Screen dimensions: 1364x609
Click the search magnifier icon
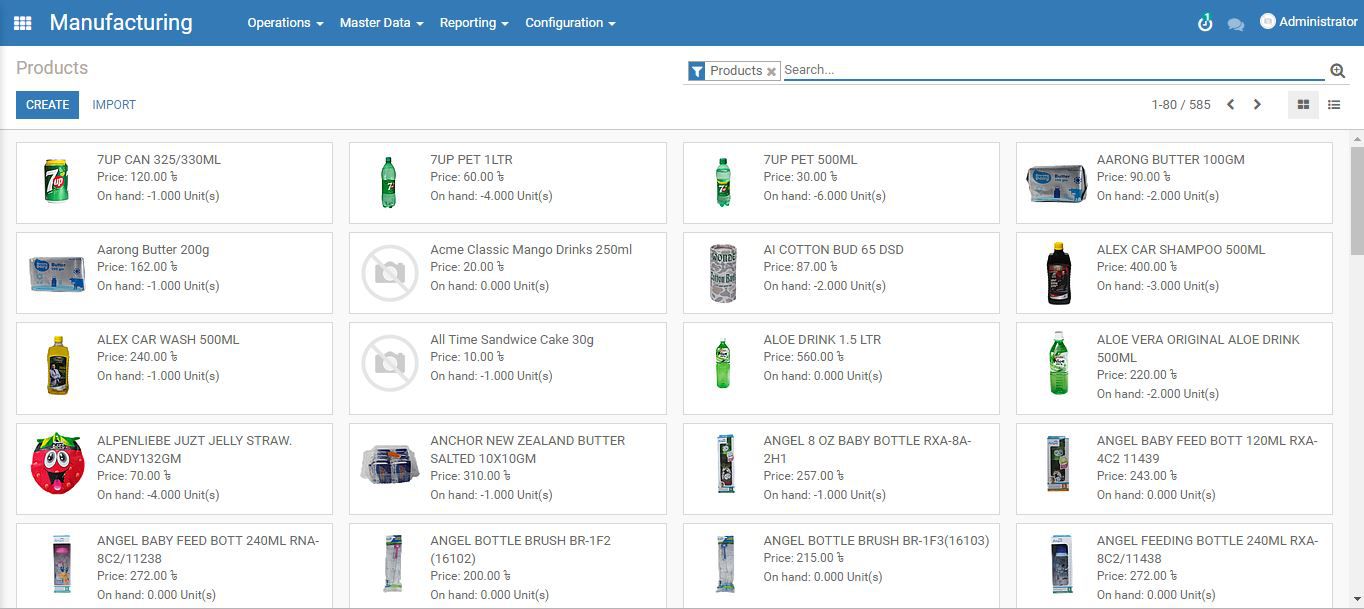[x=1337, y=71]
